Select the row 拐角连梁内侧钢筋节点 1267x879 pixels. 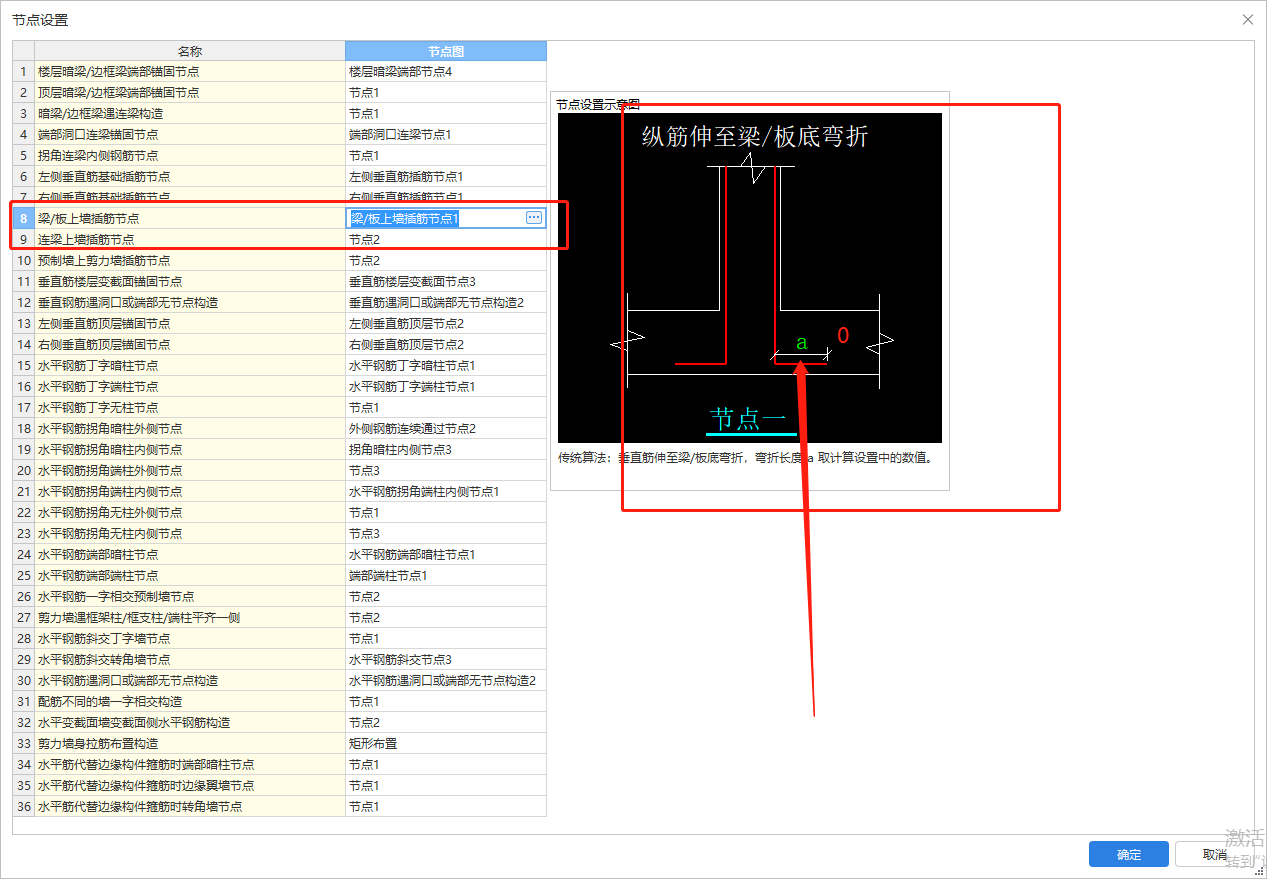pyautogui.click(x=280, y=155)
